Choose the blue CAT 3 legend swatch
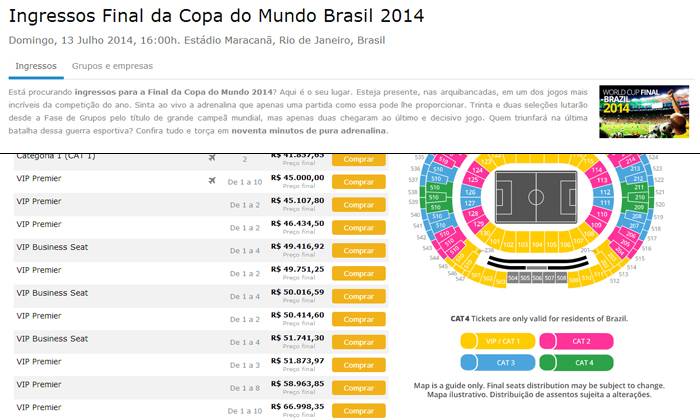 [x=497, y=362]
